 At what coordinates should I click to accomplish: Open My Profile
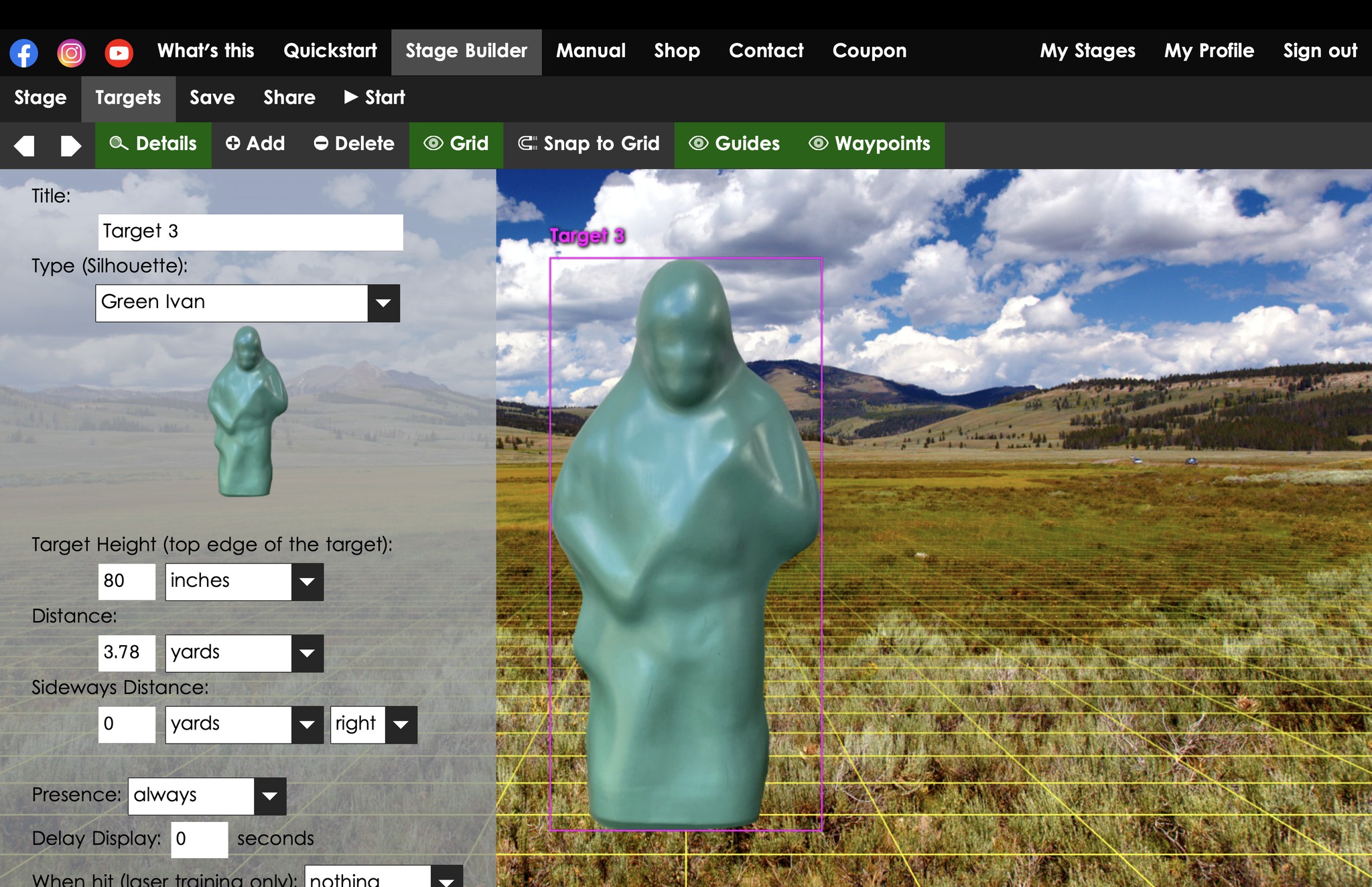pos(1209,52)
